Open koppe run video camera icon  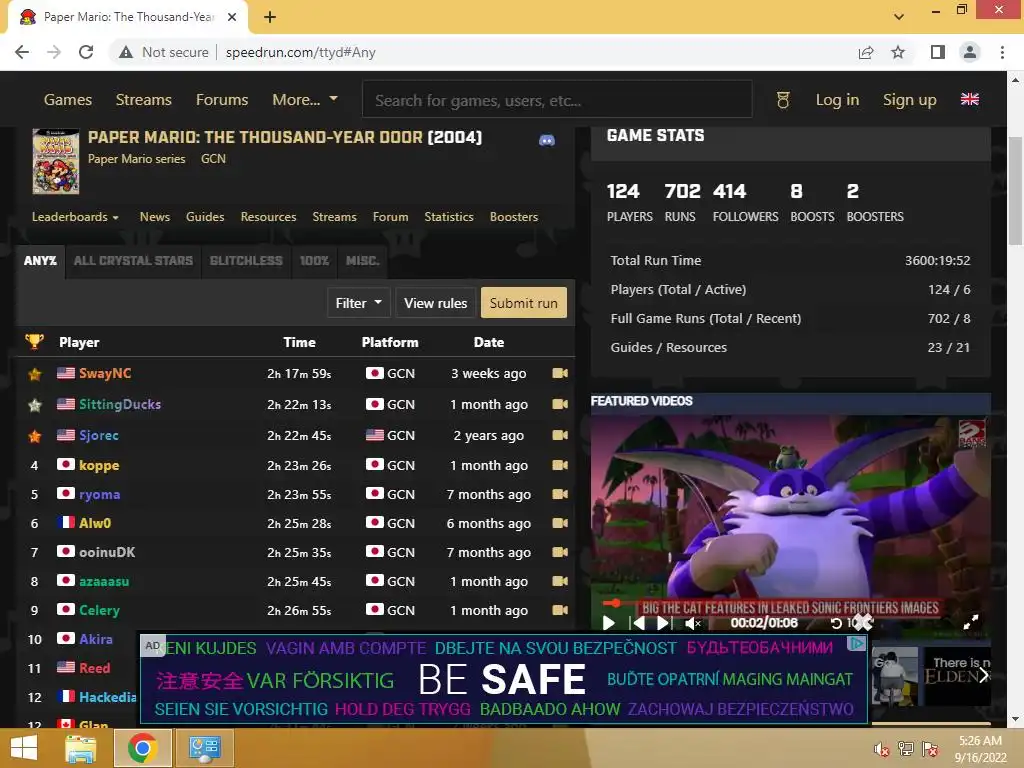click(560, 465)
